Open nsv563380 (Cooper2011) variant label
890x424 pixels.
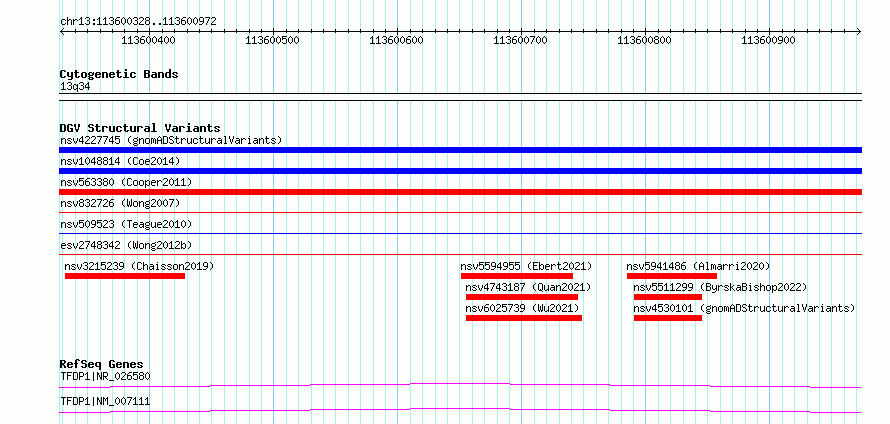pyautogui.click(x=126, y=182)
